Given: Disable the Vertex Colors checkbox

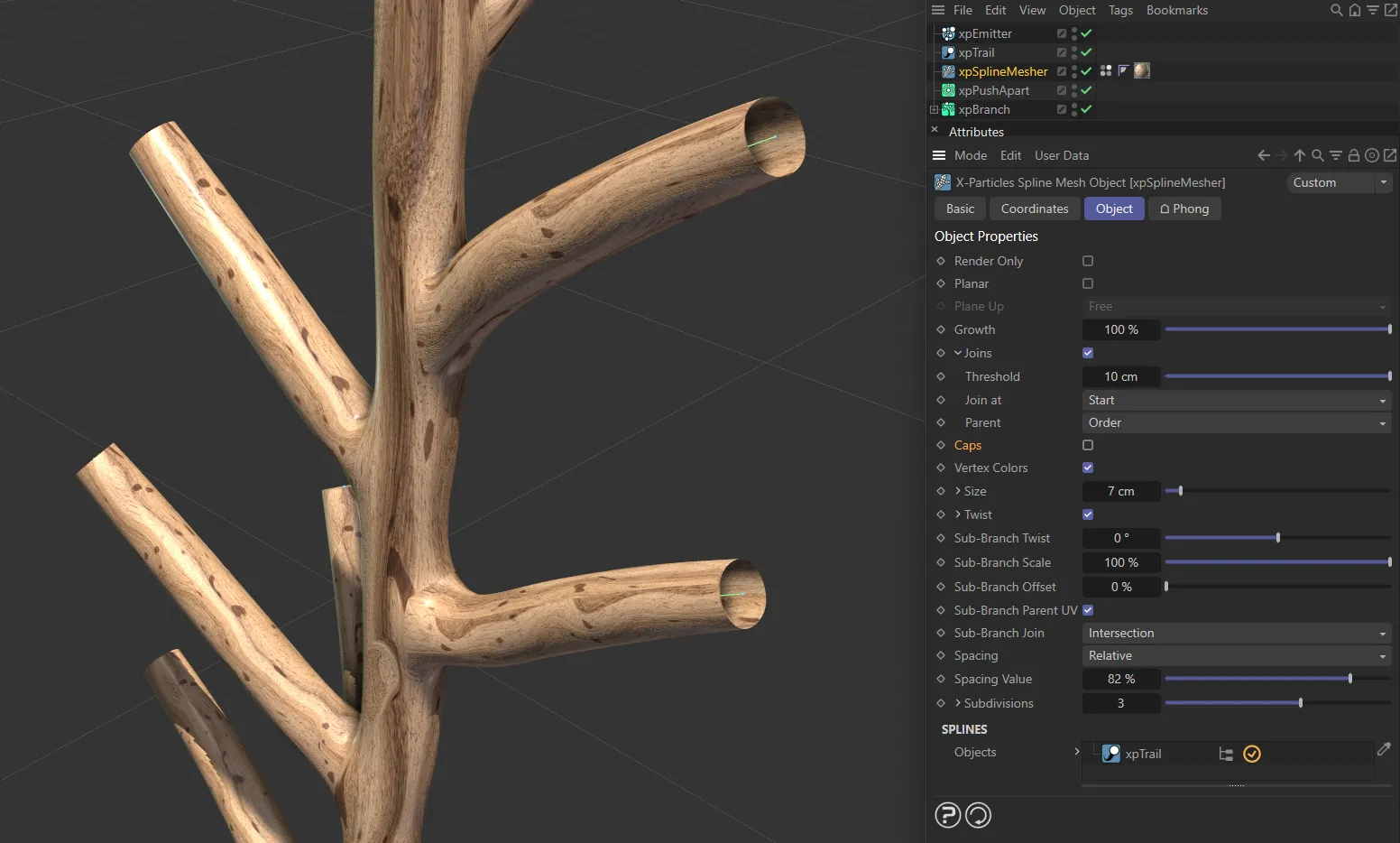Looking at the screenshot, I should point(1088,468).
